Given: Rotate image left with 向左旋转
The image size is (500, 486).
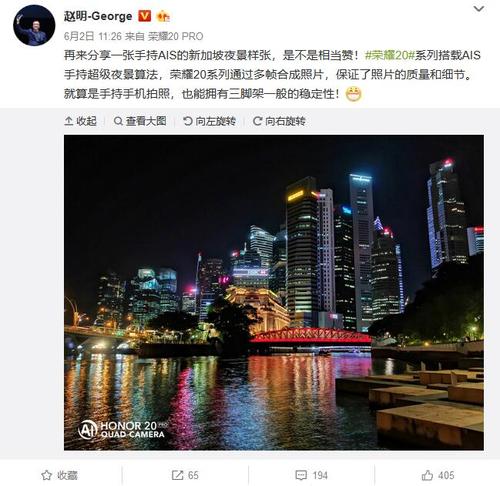Looking at the screenshot, I should tap(209, 121).
